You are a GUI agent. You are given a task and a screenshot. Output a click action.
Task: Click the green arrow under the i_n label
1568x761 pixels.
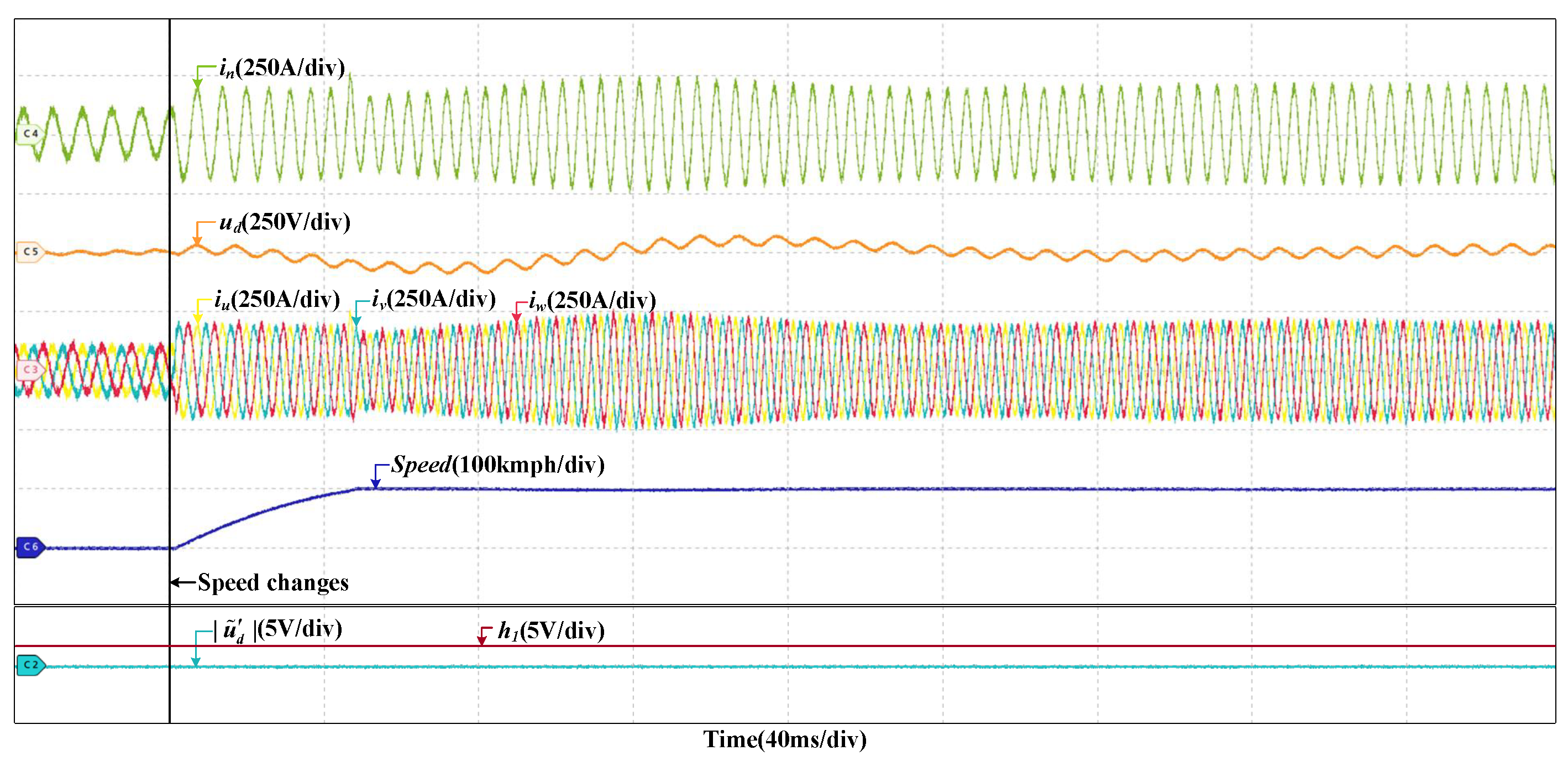[x=198, y=84]
